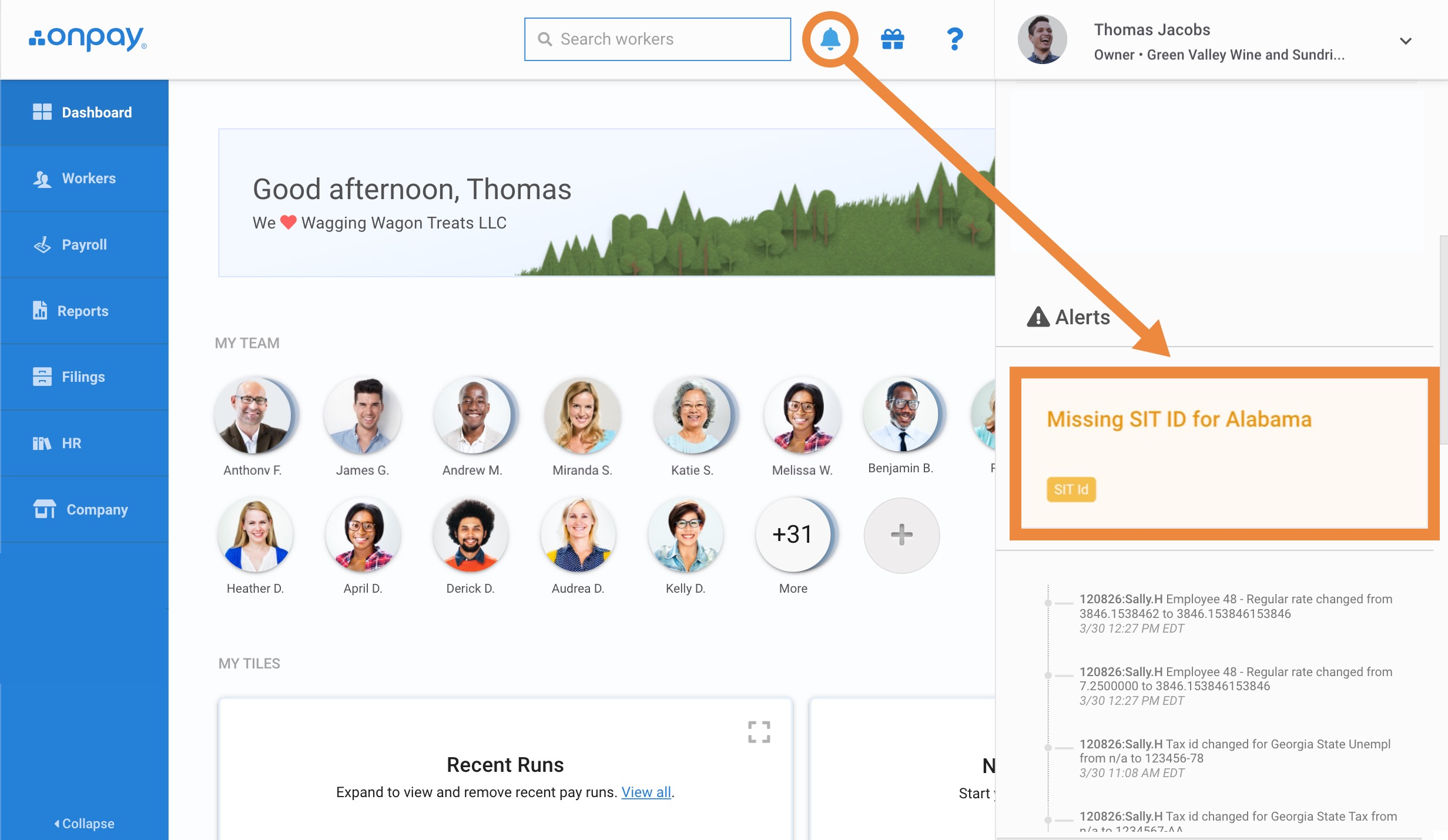Click the notifications bell icon
Viewport: 1448px width, 840px height.
point(830,39)
